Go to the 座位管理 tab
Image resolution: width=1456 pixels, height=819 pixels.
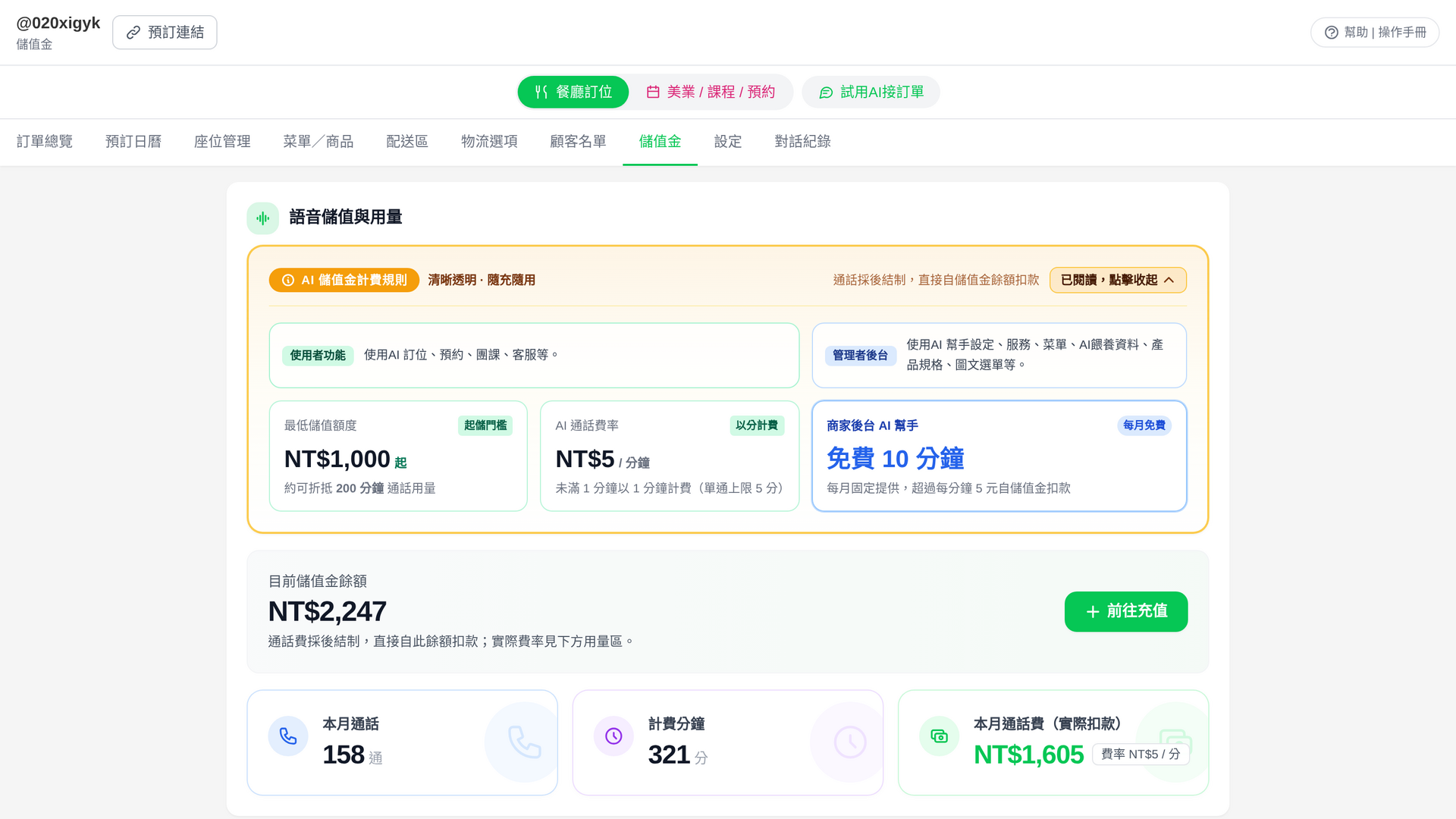[x=222, y=142]
